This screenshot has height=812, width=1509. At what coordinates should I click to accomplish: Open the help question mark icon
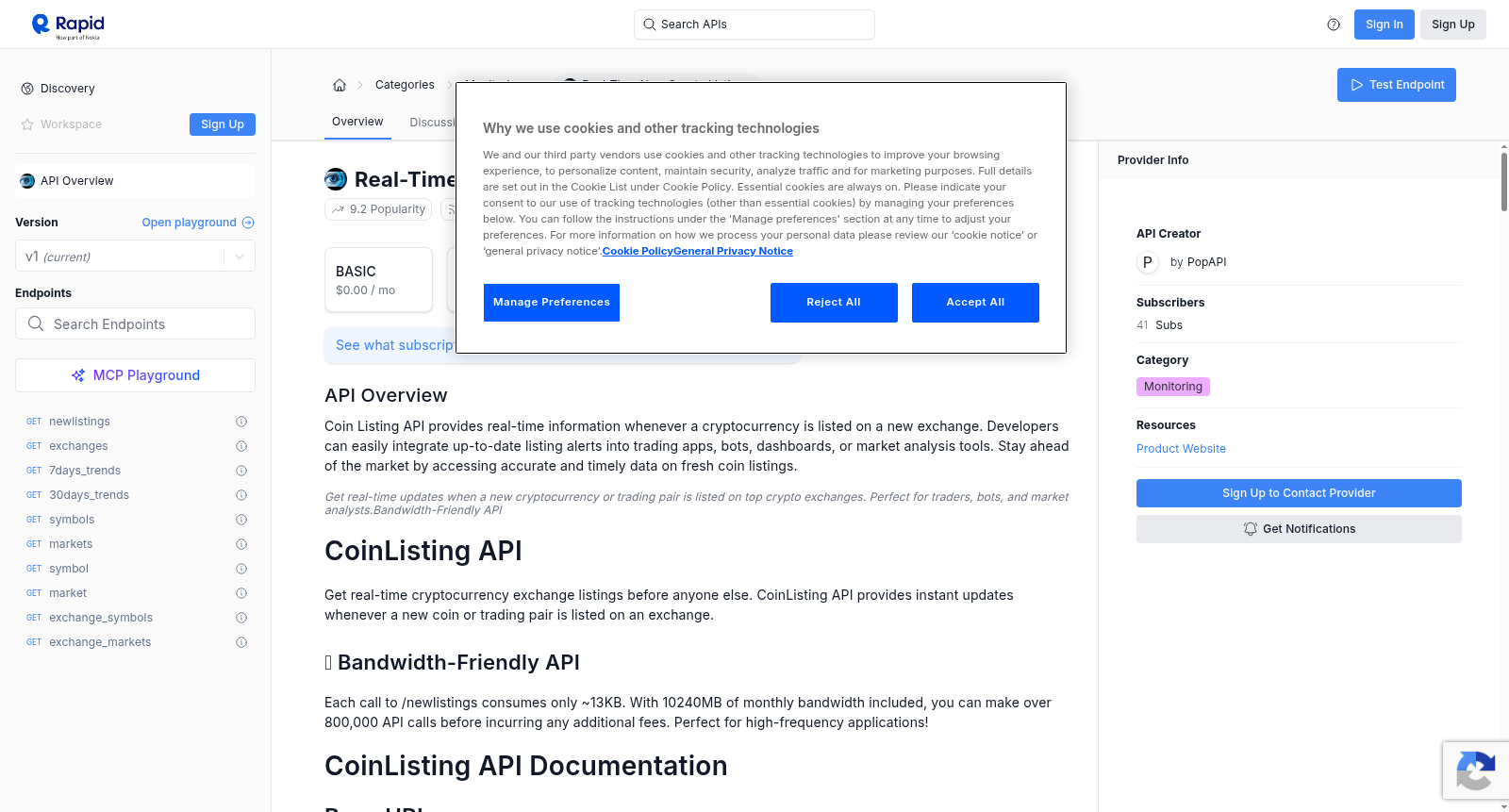click(1334, 25)
